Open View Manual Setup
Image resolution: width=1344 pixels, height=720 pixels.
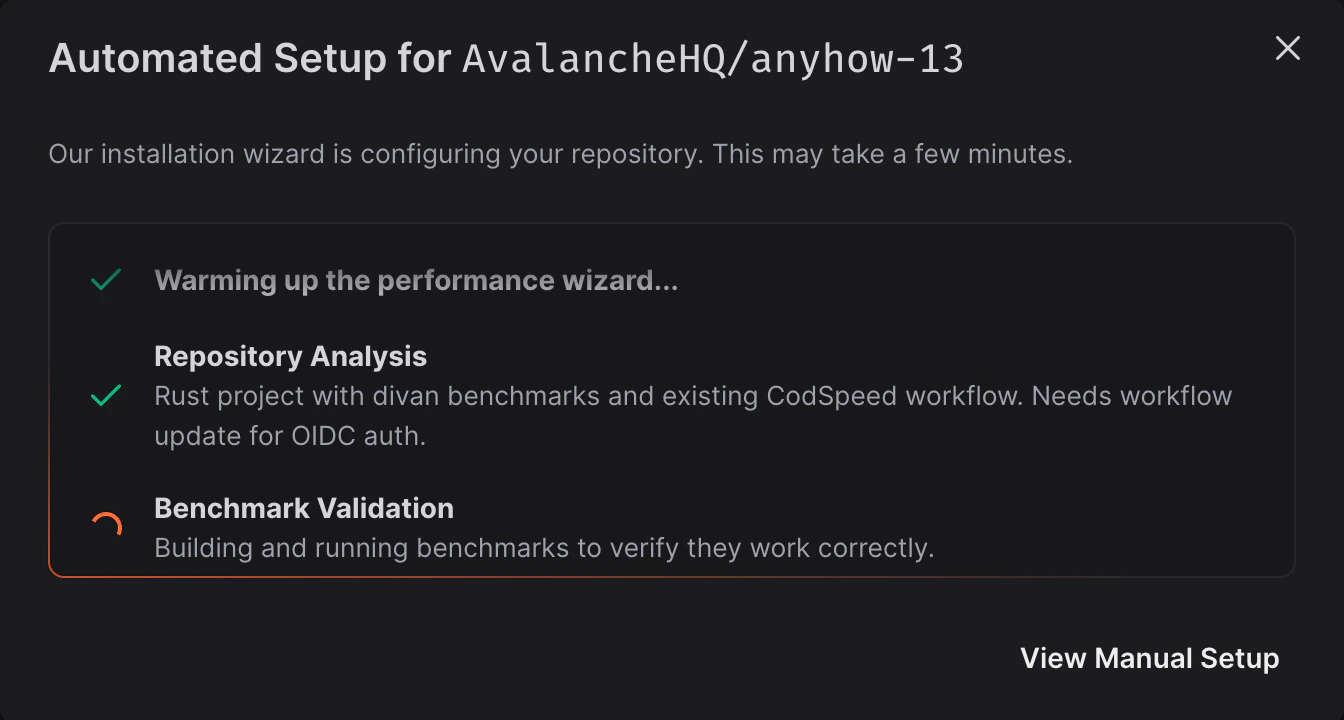point(1148,658)
